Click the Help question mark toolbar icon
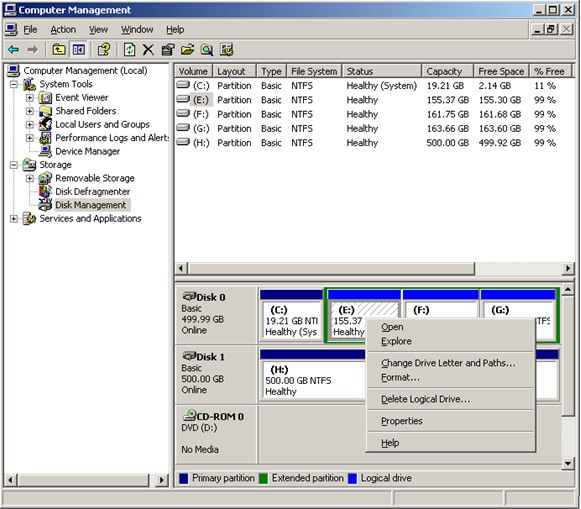 click(x=104, y=49)
